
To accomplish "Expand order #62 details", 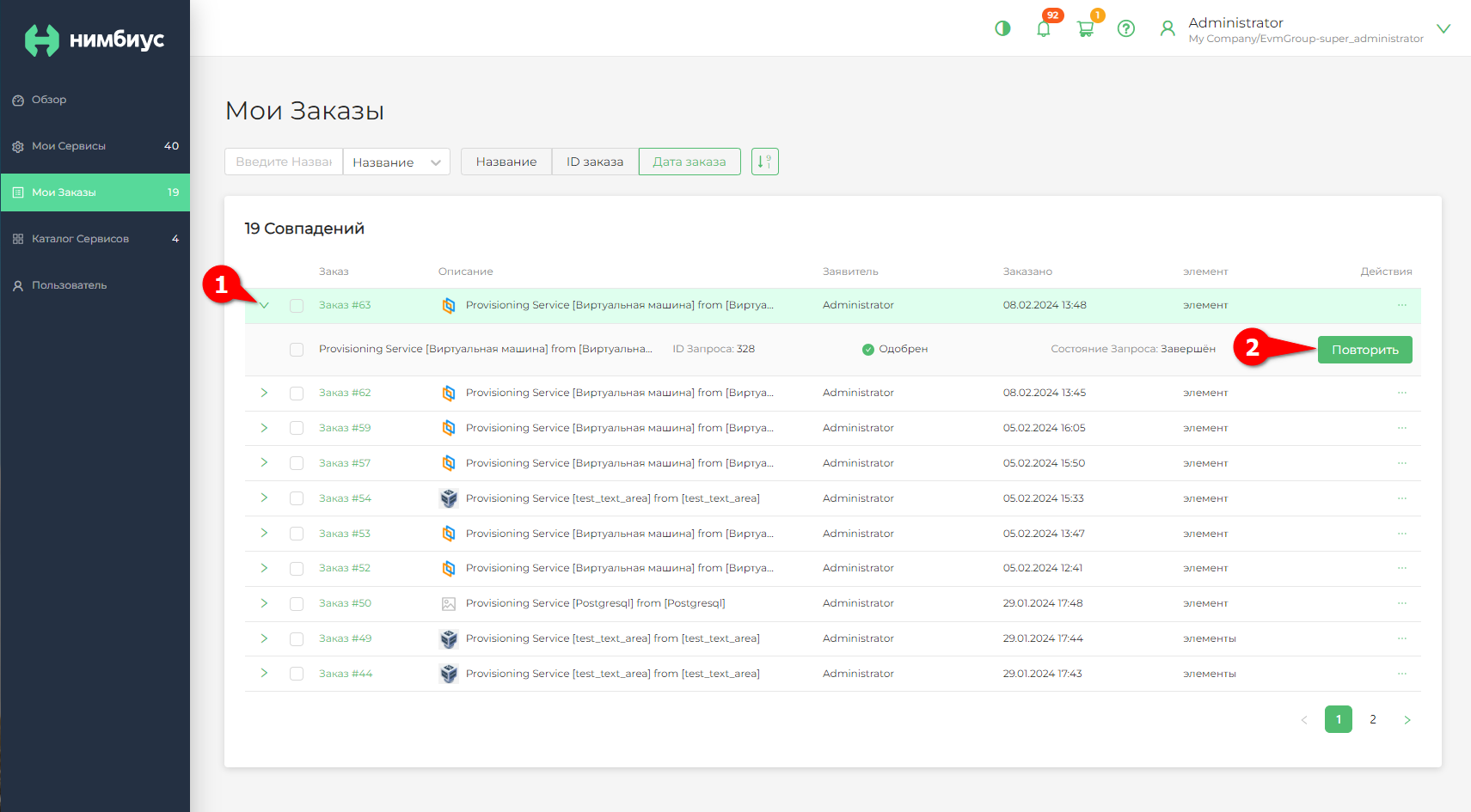I will pyautogui.click(x=264, y=393).
